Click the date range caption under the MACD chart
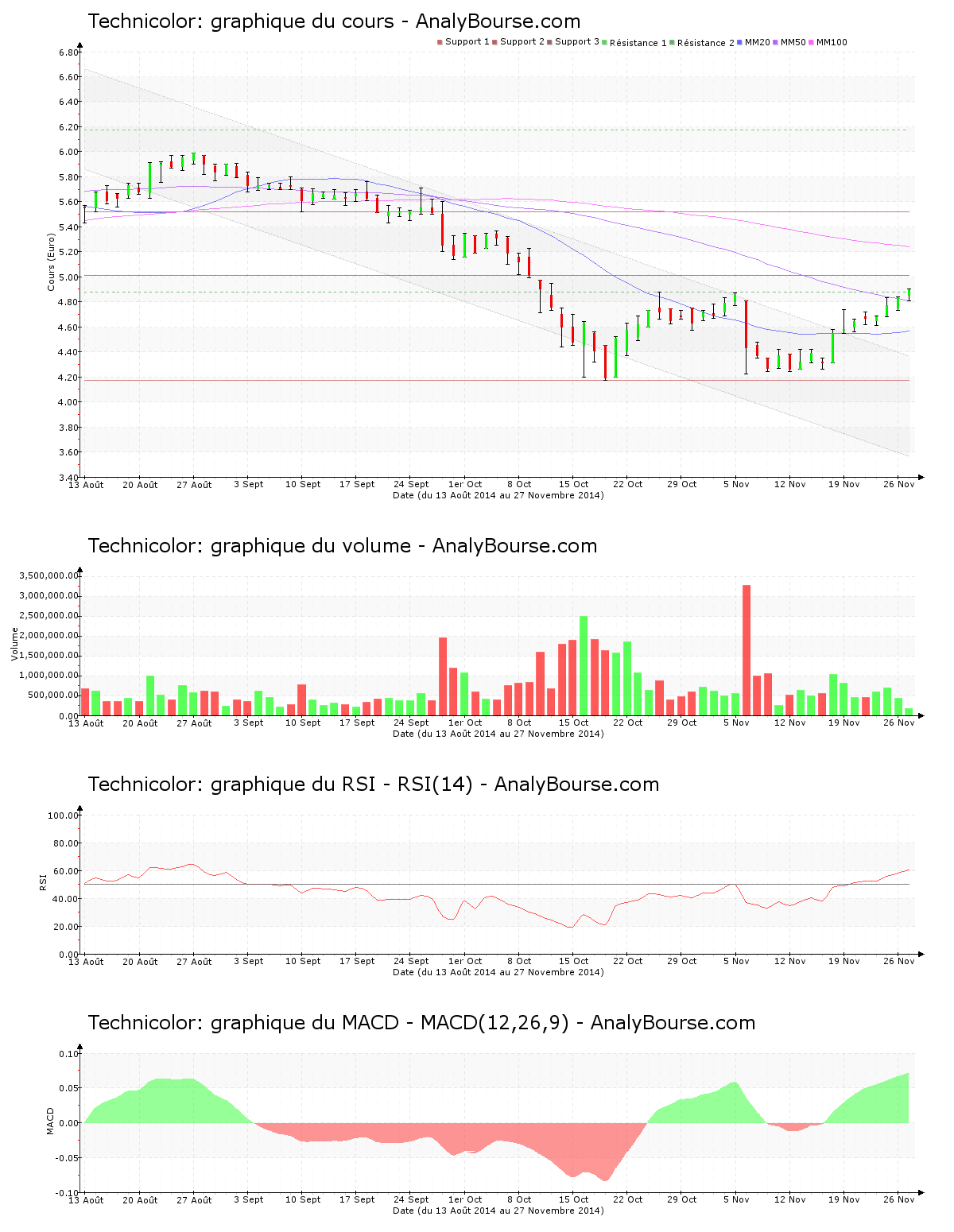Viewport: 954px width, 1232px height. (x=498, y=1211)
